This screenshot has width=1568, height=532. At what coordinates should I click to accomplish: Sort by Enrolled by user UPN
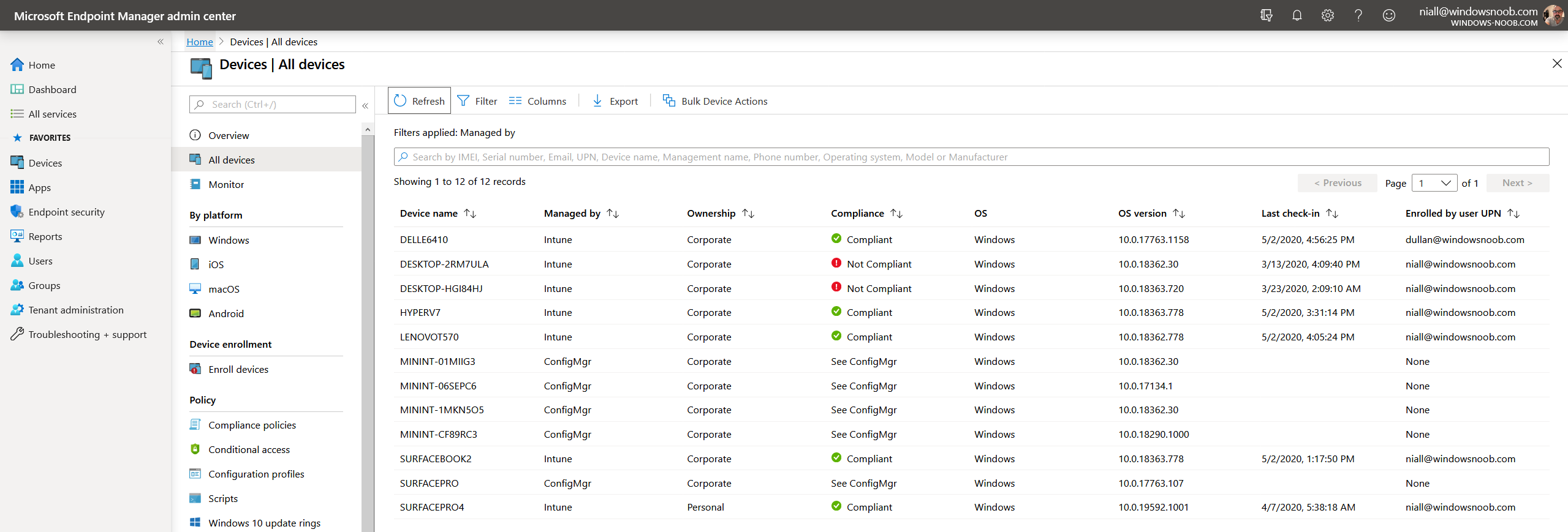1463,214
